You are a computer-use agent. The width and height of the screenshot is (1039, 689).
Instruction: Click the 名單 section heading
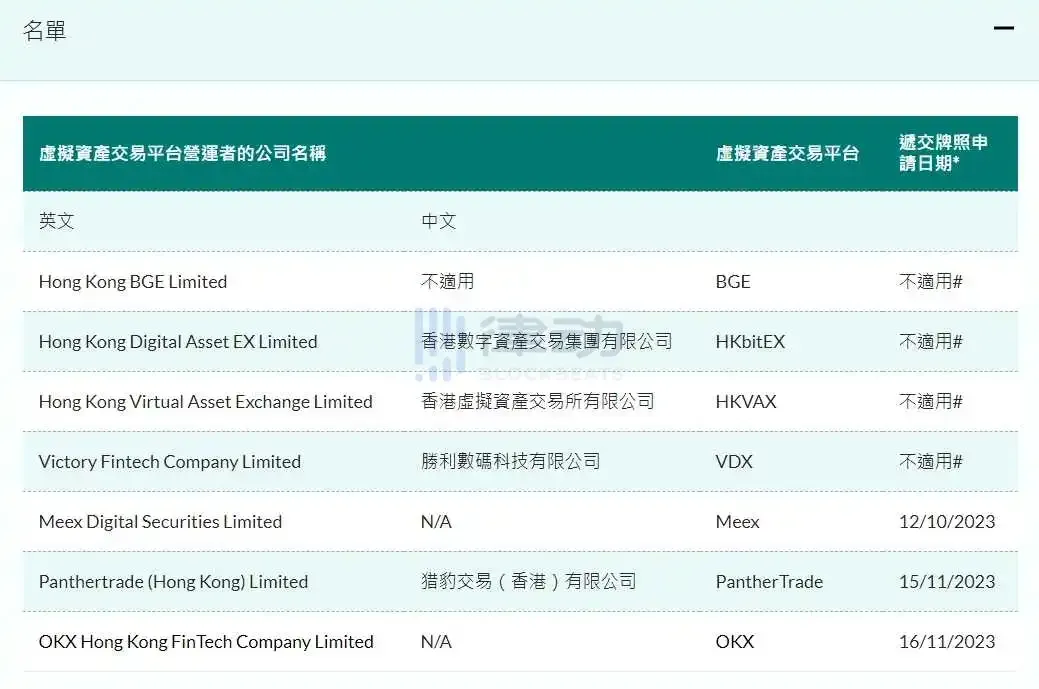coord(44,30)
